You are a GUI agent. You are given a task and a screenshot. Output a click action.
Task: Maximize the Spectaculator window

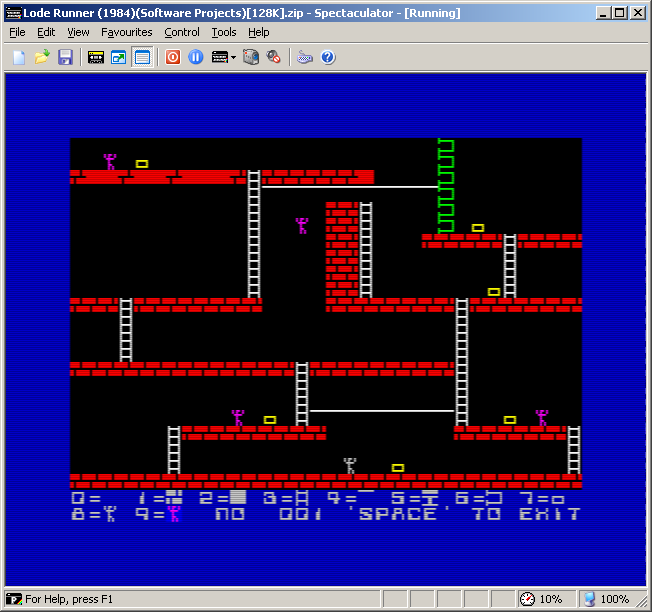click(620, 13)
